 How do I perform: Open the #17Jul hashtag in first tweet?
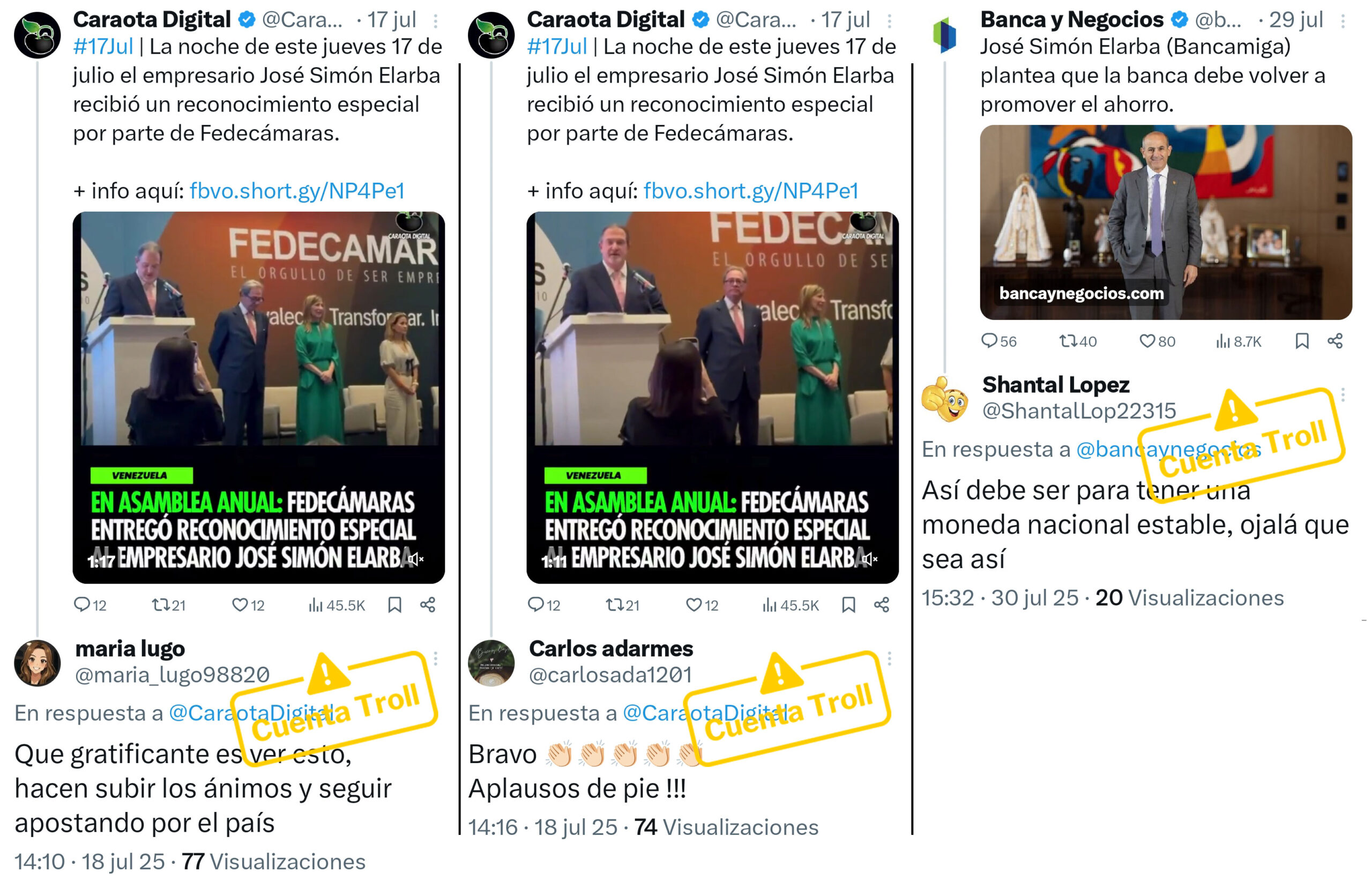(x=103, y=47)
